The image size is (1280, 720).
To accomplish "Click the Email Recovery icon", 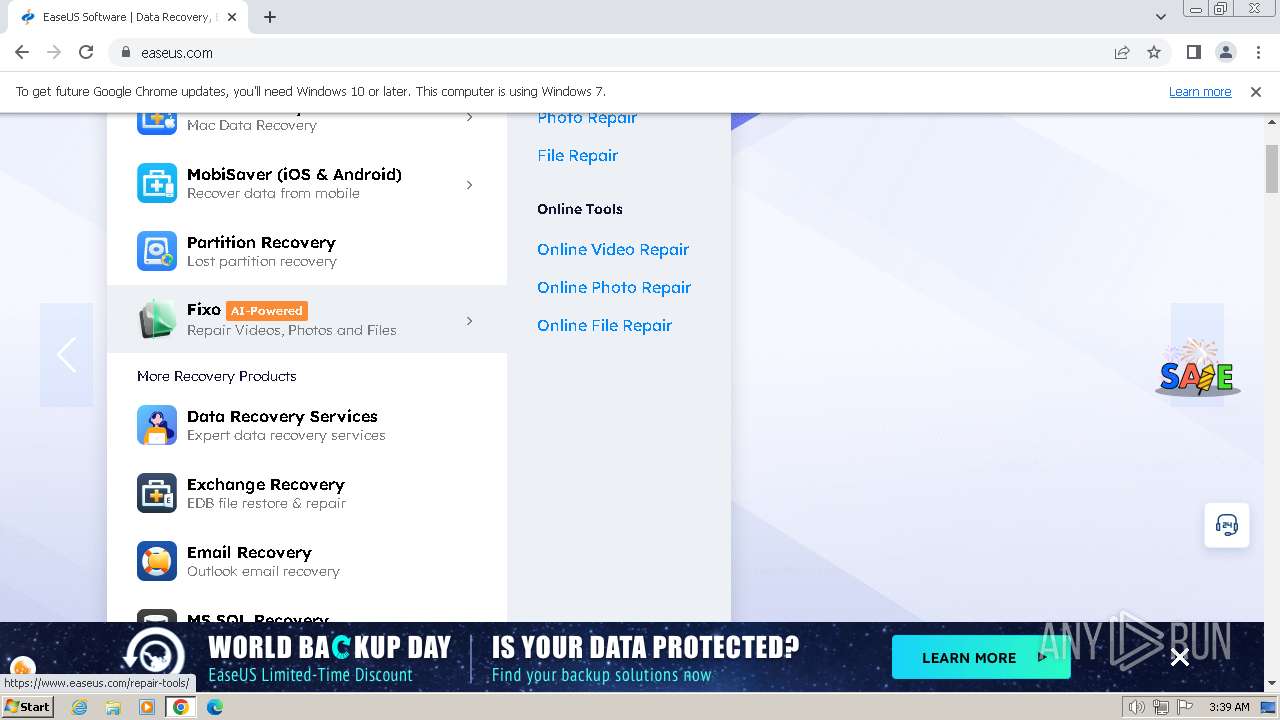I will 157,561.
